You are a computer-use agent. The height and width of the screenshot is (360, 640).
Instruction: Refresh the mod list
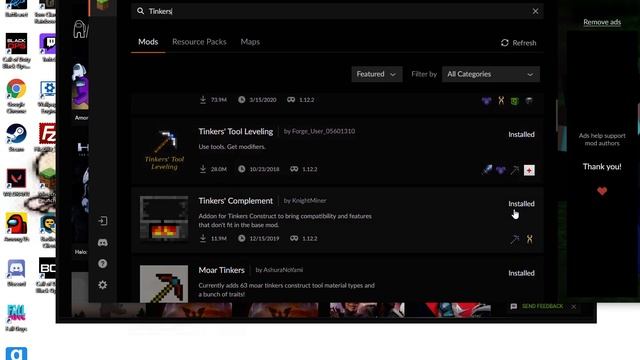click(x=518, y=43)
